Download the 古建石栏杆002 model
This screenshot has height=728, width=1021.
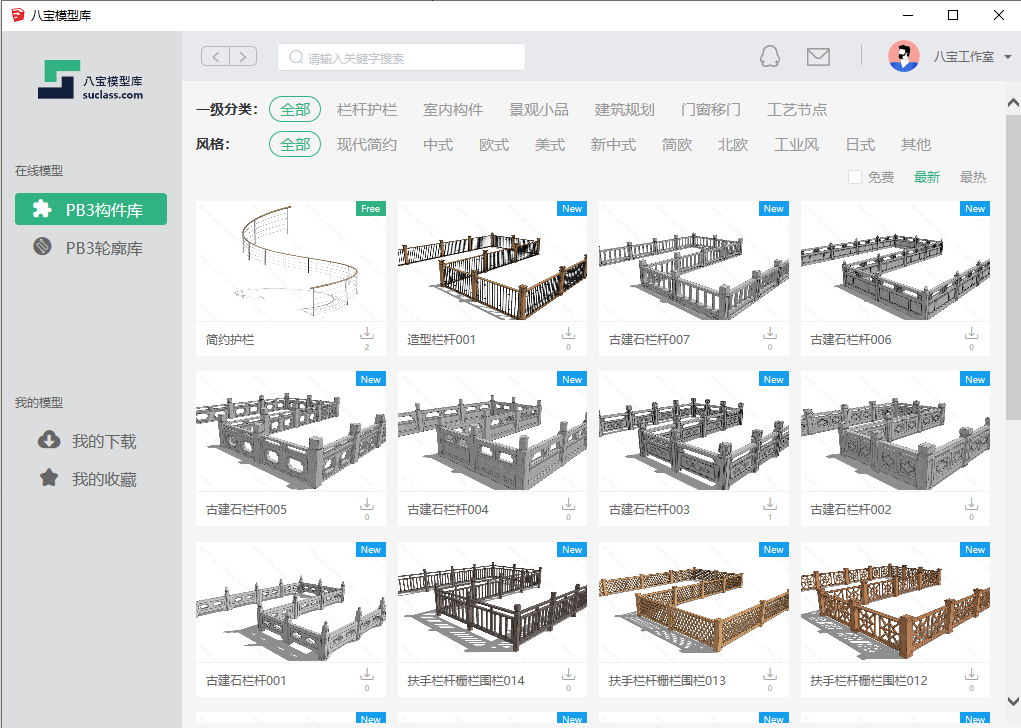(972, 504)
